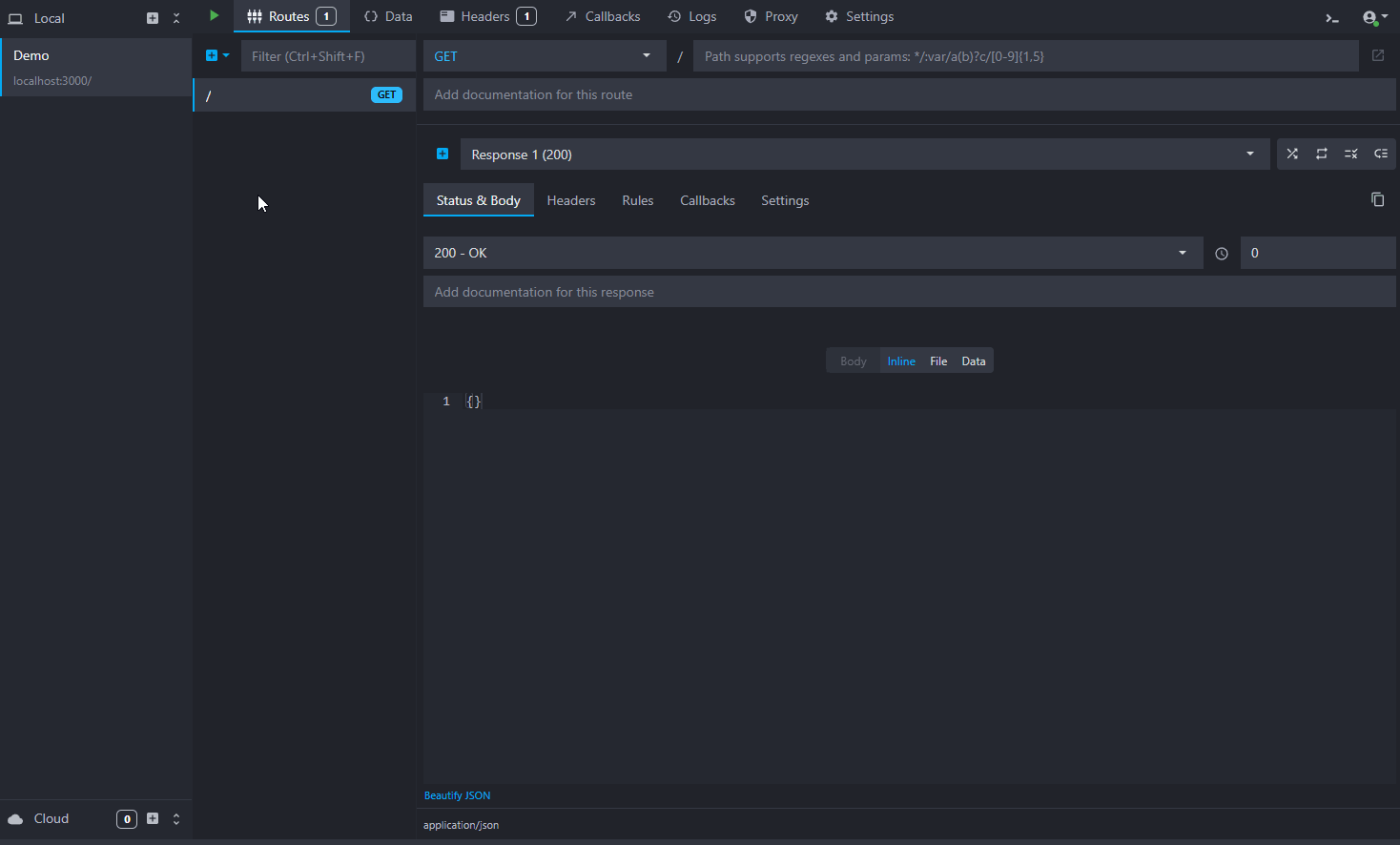The height and width of the screenshot is (845, 1400).
Task: Open the response Rules tab
Action: click(637, 200)
